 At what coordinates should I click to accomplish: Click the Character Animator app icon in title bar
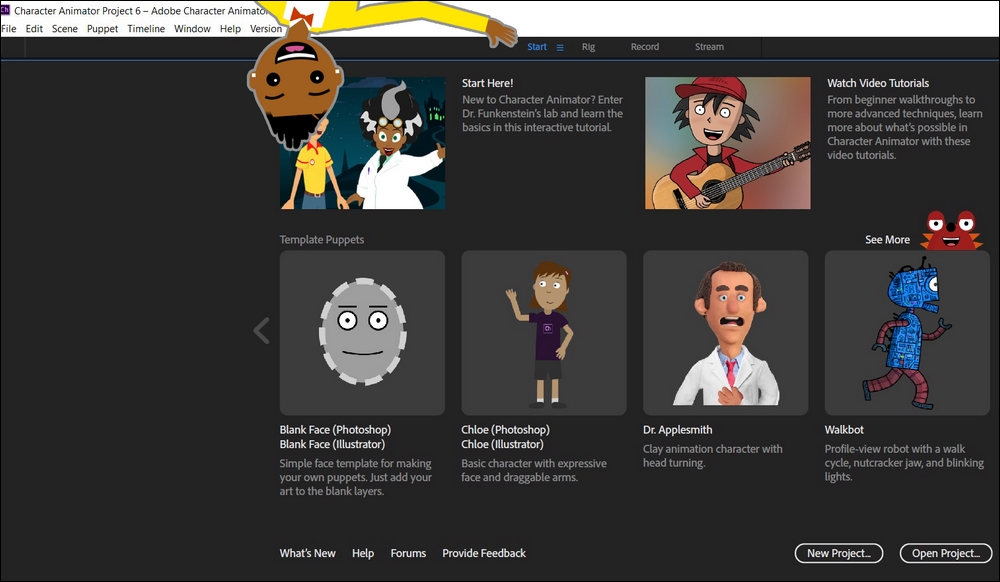pyautogui.click(x=5, y=10)
